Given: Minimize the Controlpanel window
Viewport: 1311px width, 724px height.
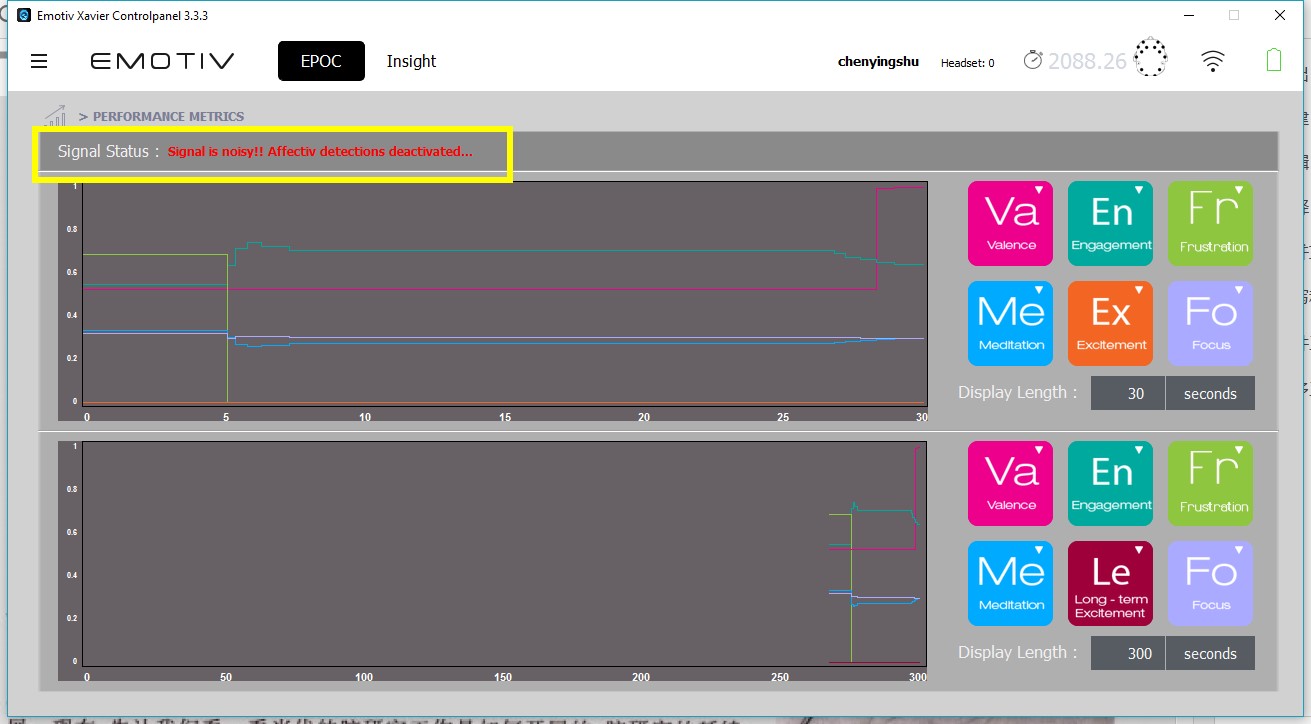Looking at the screenshot, I should tap(1188, 16).
